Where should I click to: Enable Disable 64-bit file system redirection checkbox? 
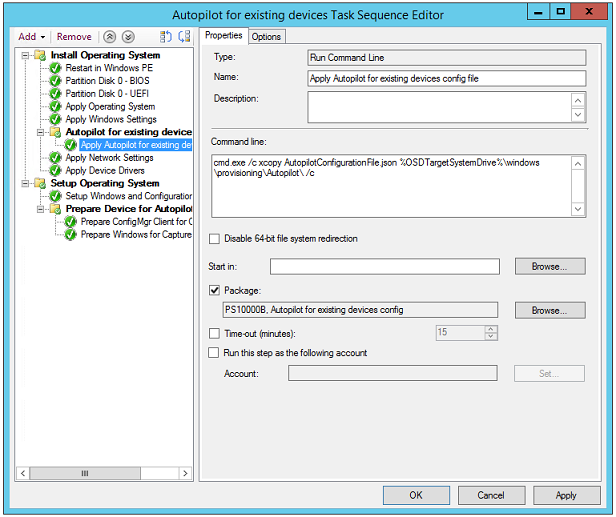pos(214,239)
